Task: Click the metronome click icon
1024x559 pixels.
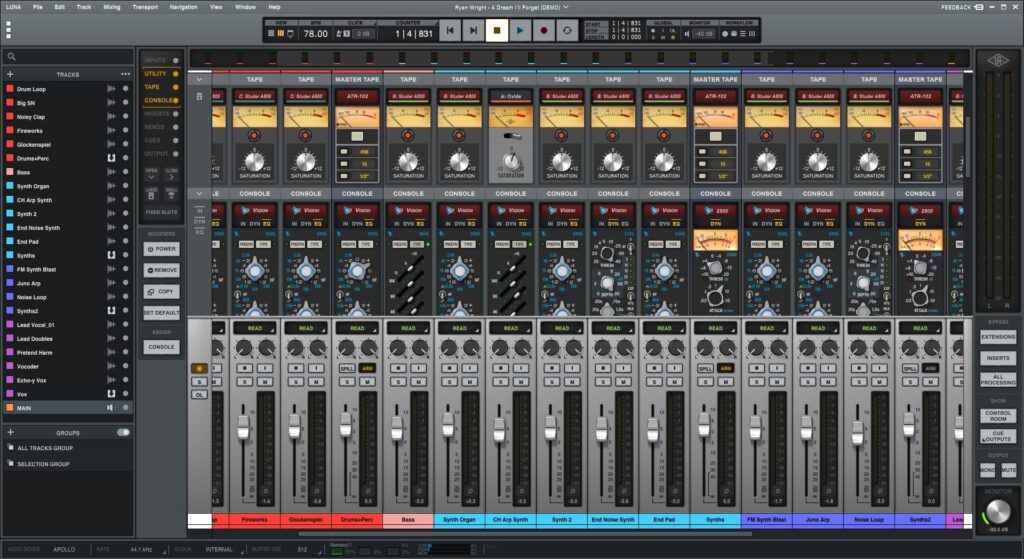Action: [x=340, y=33]
